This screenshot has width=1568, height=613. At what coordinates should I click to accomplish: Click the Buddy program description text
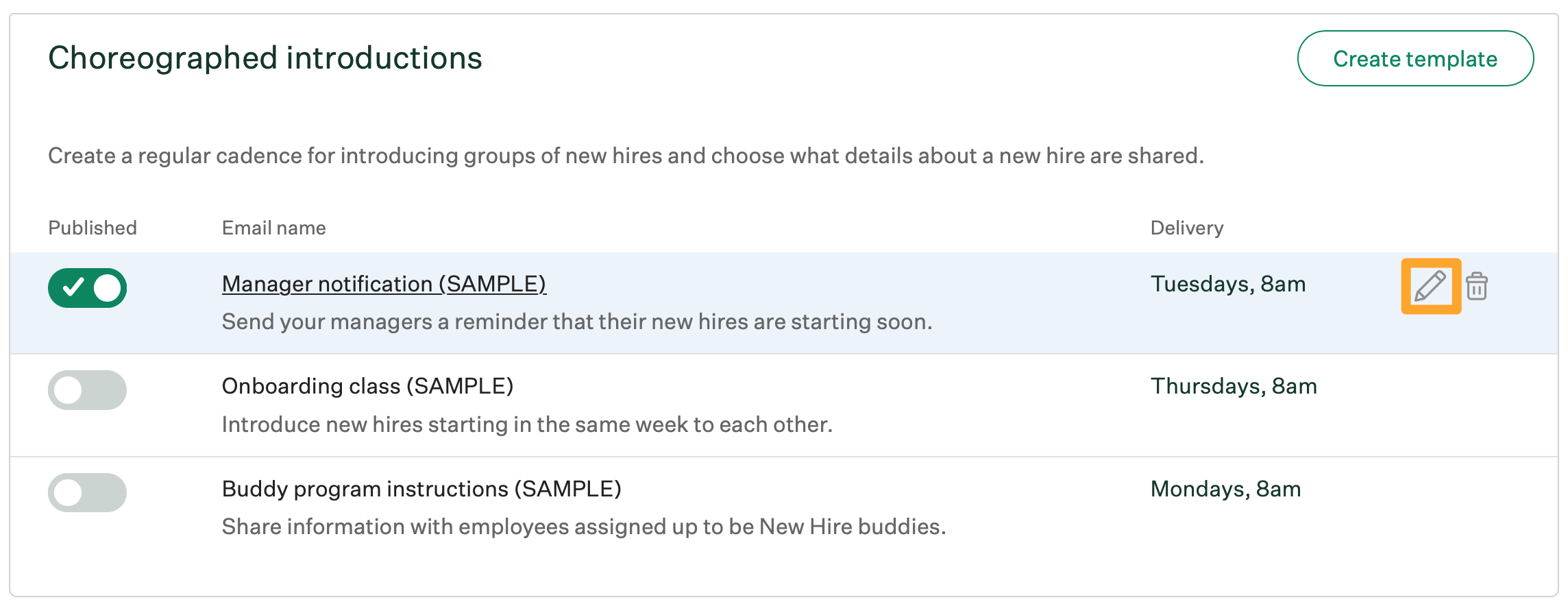pyautogui.click(x=584, y=527)
